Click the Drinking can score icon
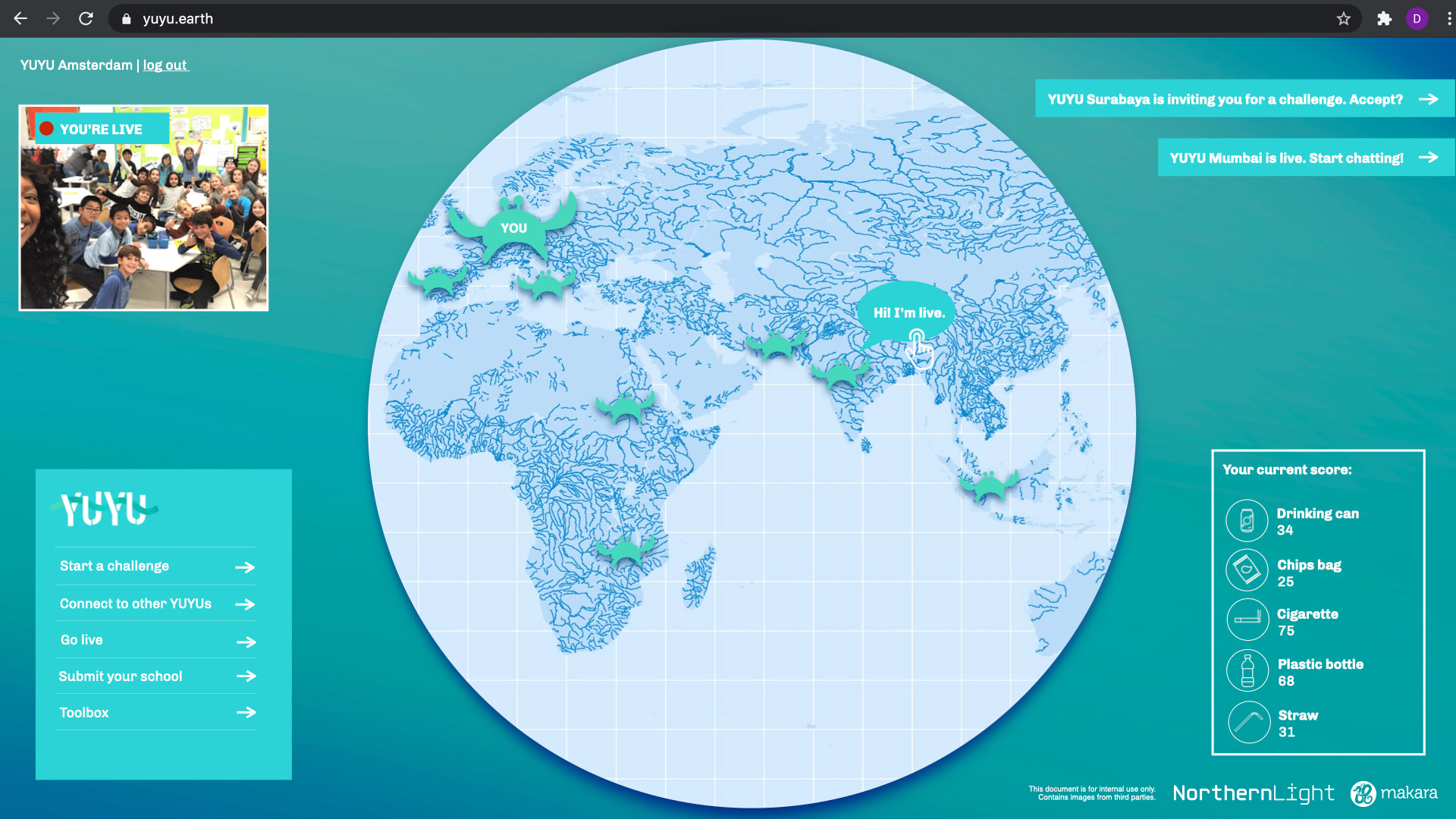 click(x=1247, y=520)
